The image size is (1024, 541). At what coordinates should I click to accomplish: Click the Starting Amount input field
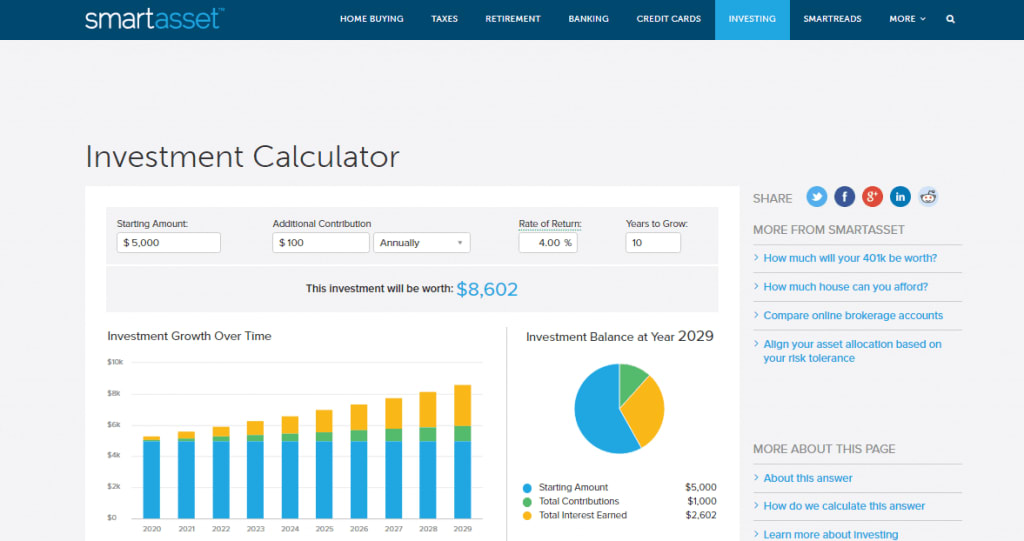click(168, 242)
